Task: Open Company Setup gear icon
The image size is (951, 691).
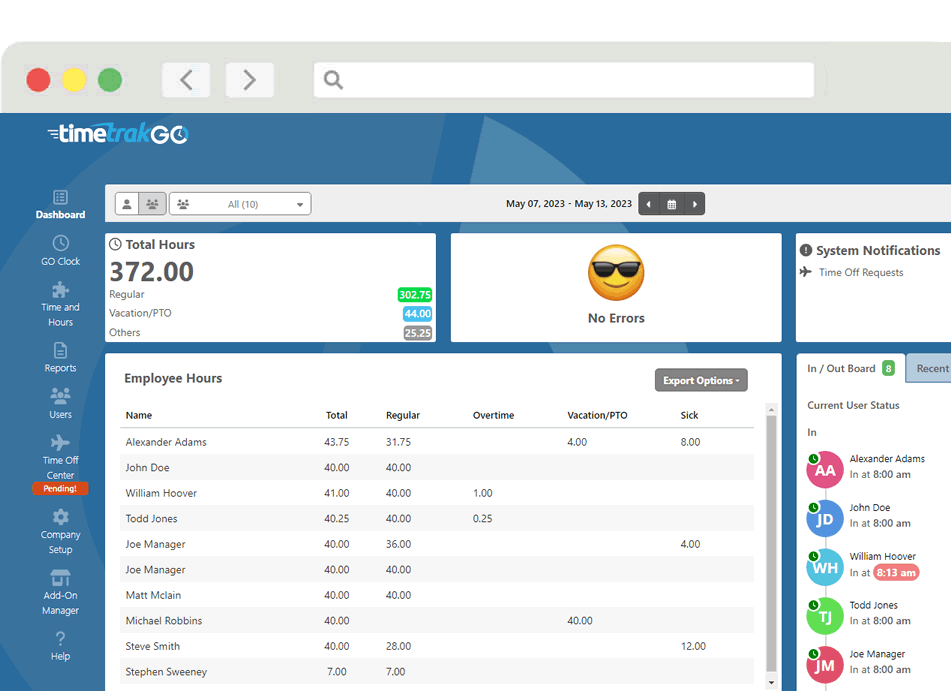Action: point(60,517)
